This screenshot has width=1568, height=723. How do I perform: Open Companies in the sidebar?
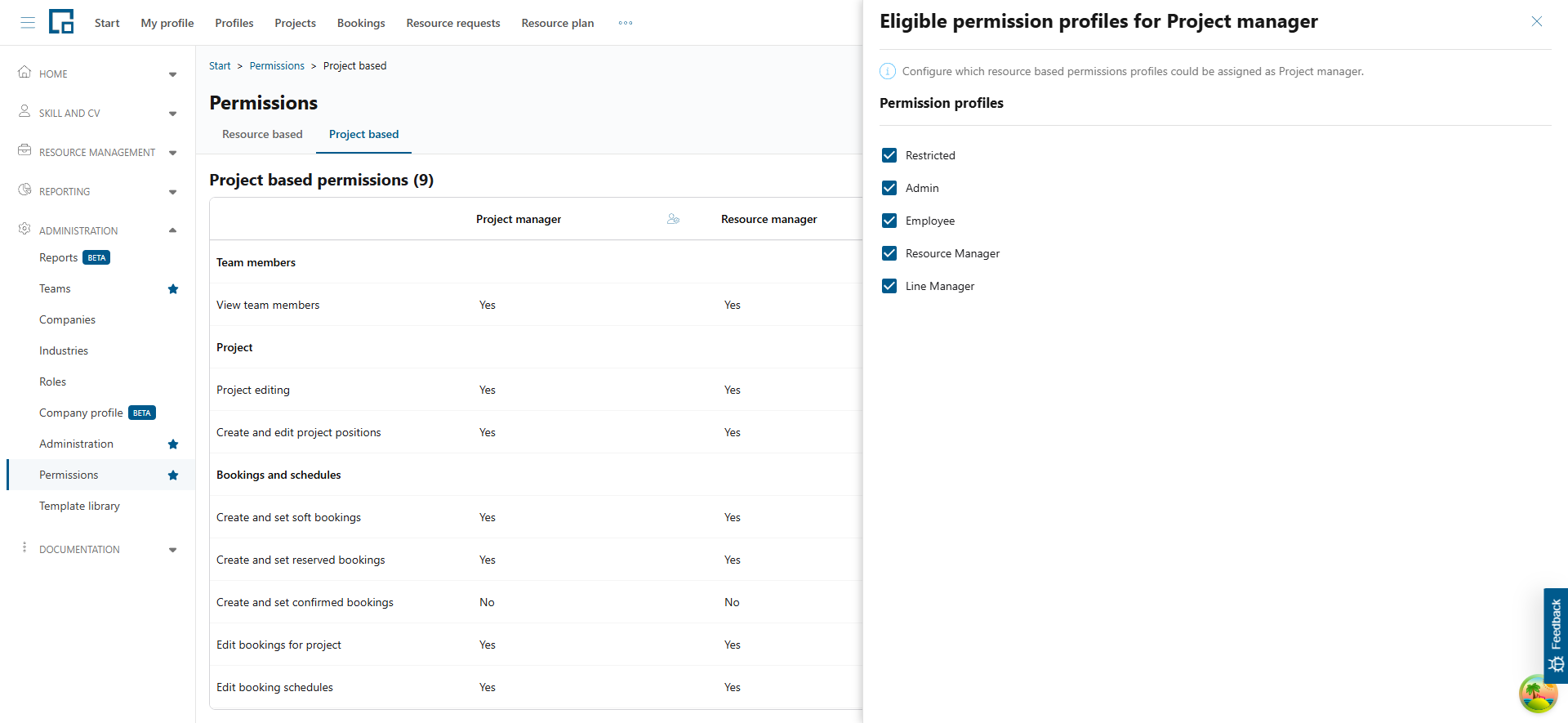pyautogui.click(x=67, y=319)
